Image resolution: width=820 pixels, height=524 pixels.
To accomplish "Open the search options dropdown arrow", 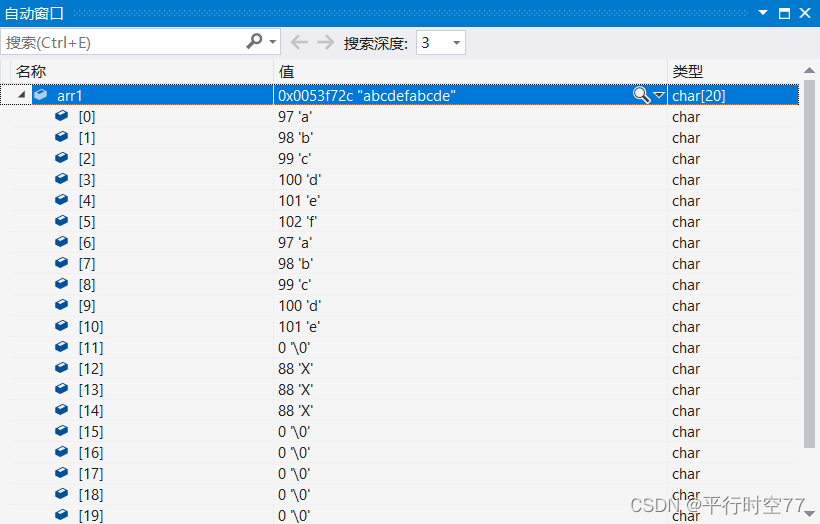I will click(x=272, y=42).
